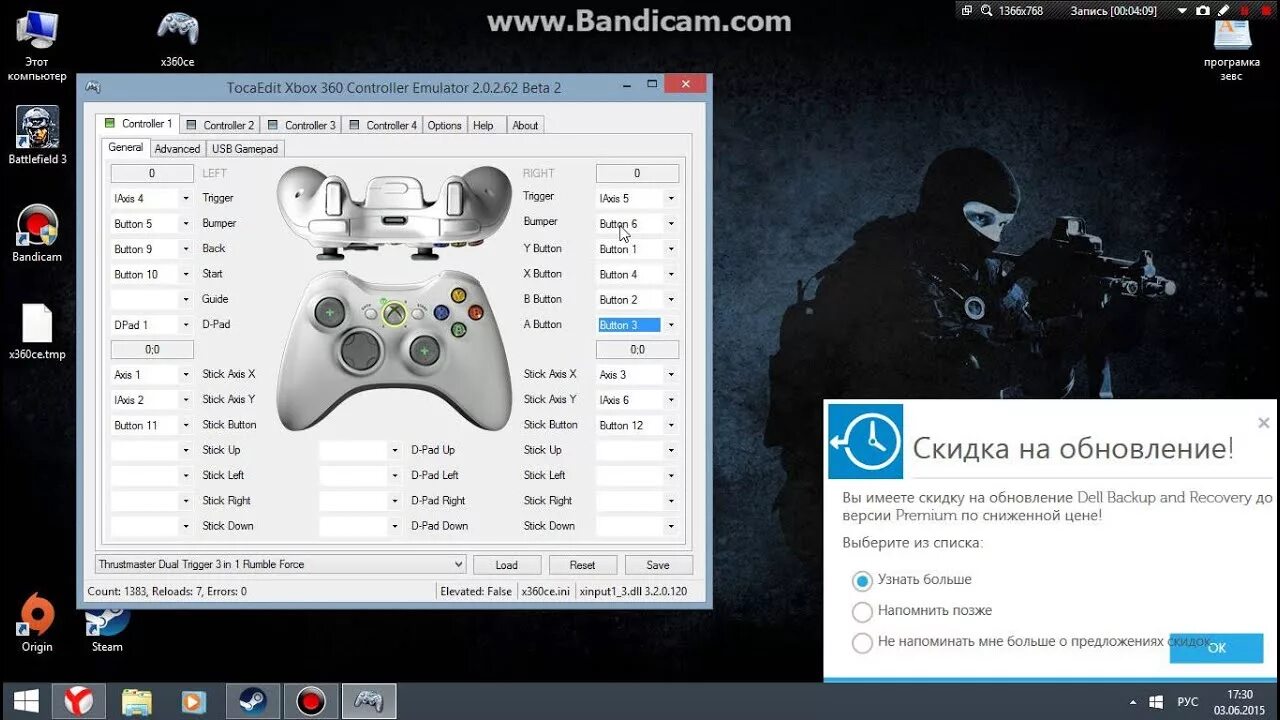Open File Explorer from taskbar

pos(137,701)
